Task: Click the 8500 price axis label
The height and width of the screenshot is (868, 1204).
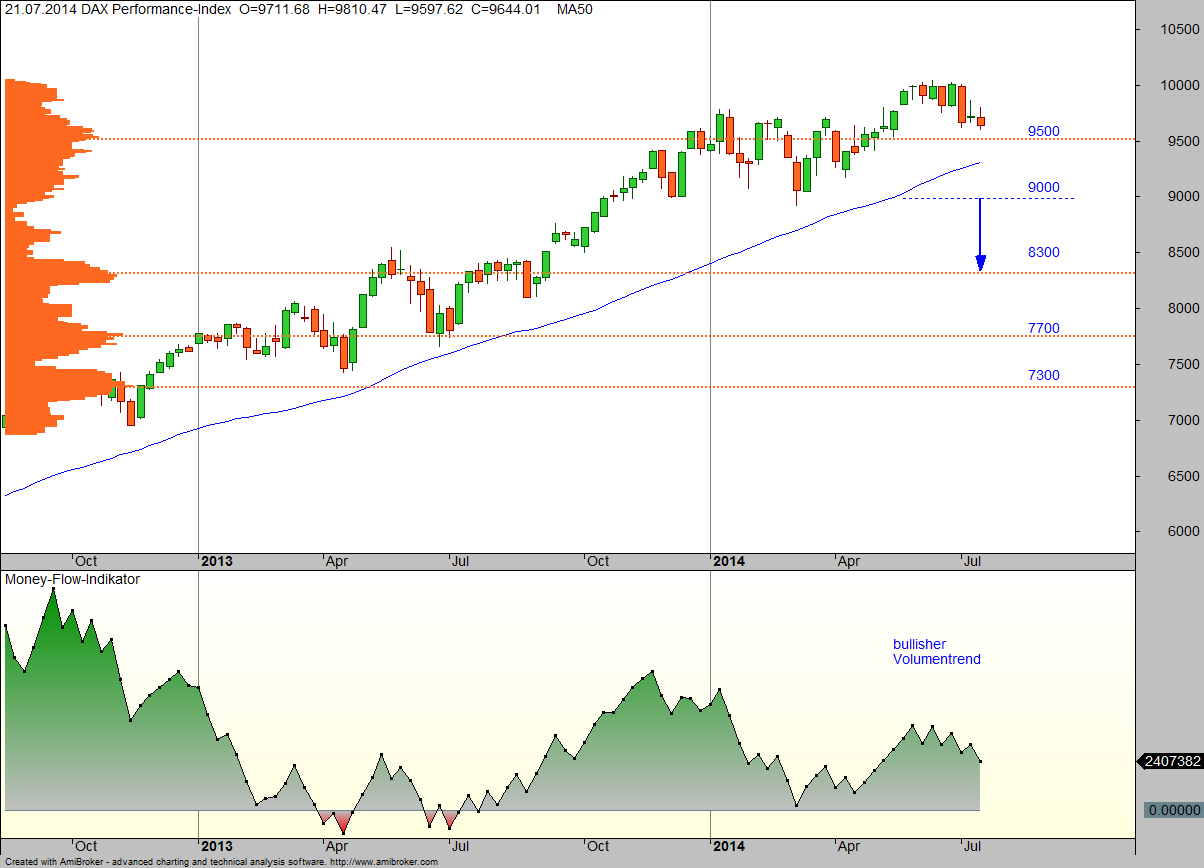Action: [x=1182, y=253]
